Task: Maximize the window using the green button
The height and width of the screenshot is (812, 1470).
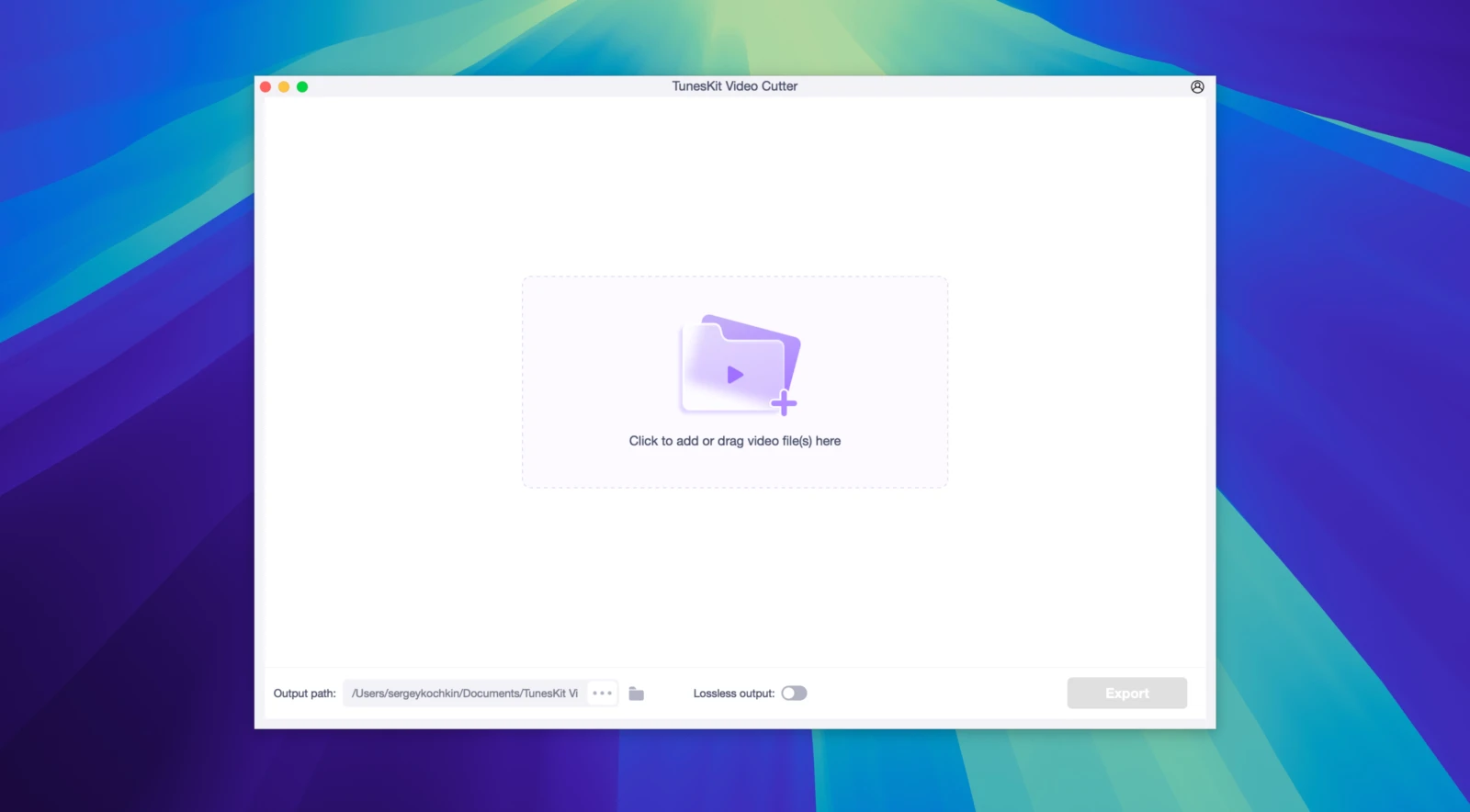Action: tap(302, 86)
